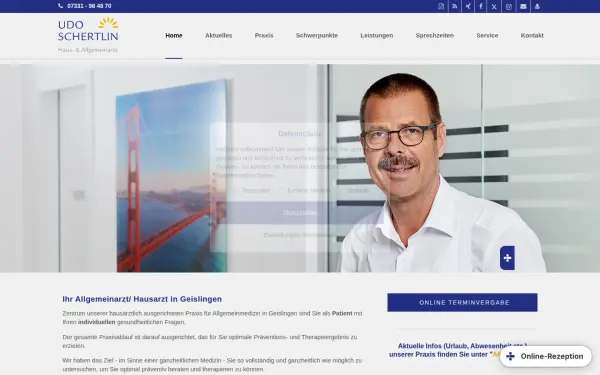
Task: Open the Facebook icon in top bar
Action: pyautogui.click(x=481, y=6)
